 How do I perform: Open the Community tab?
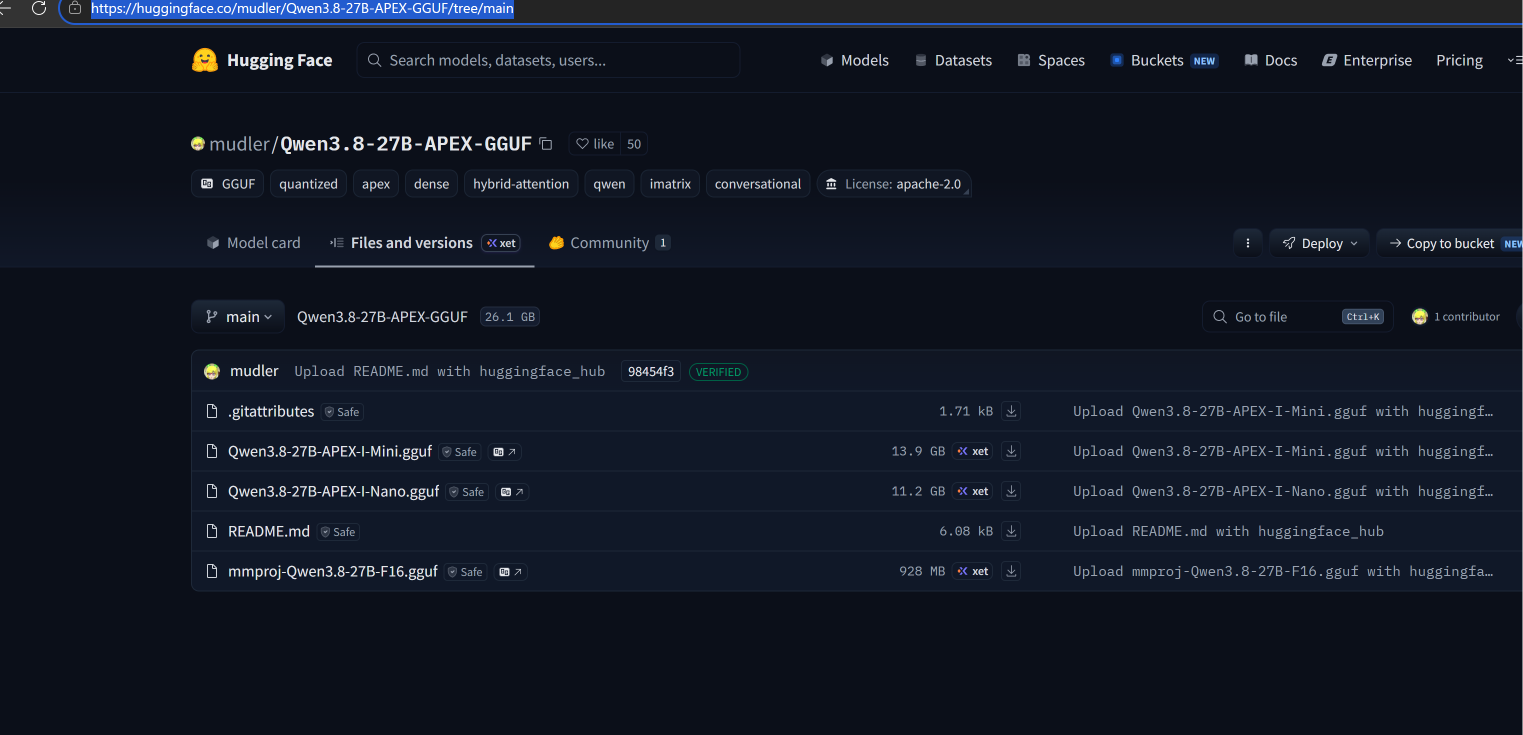[x=609, y=243]
